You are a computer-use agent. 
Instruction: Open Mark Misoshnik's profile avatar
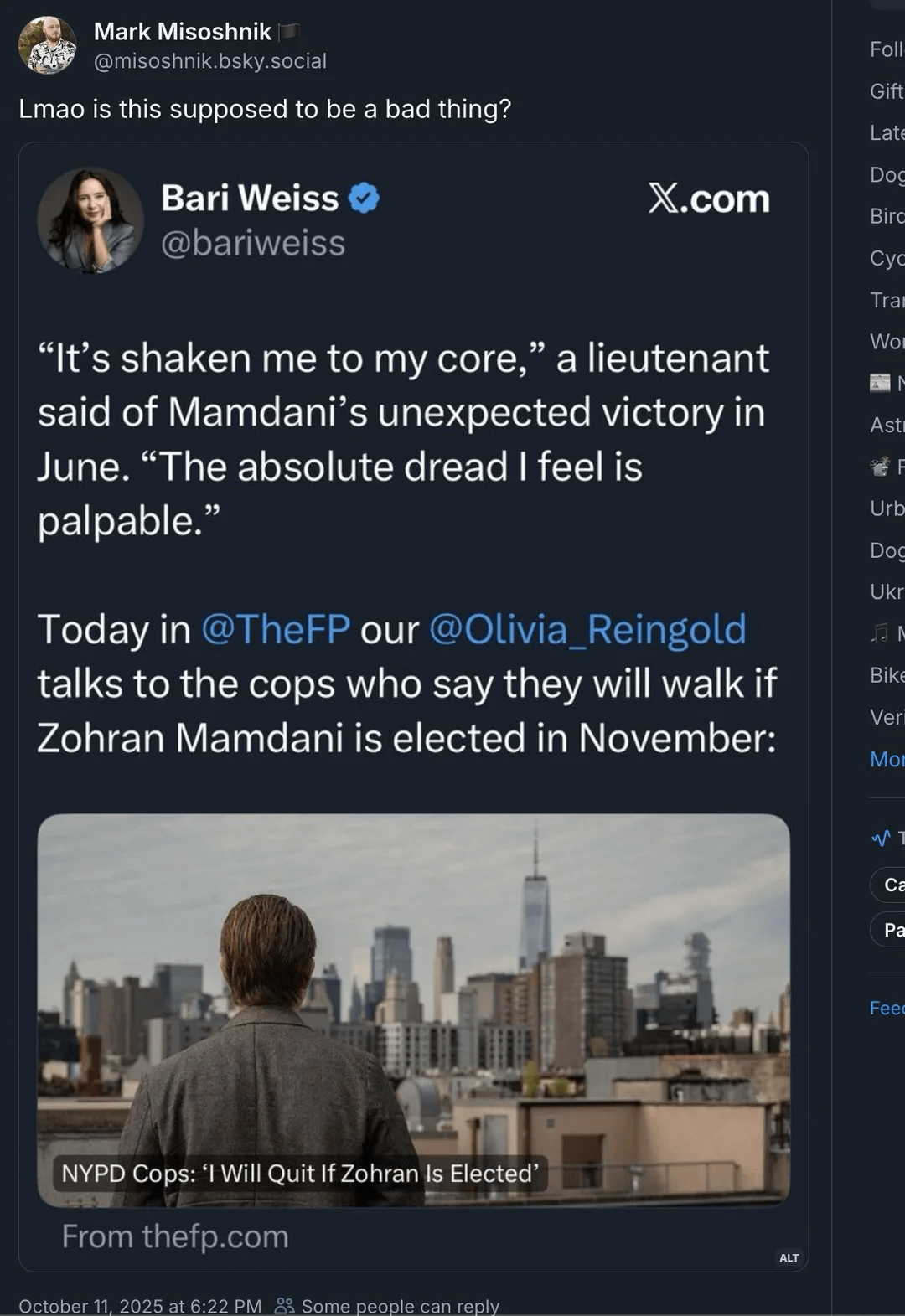click(x=48, y=45)
